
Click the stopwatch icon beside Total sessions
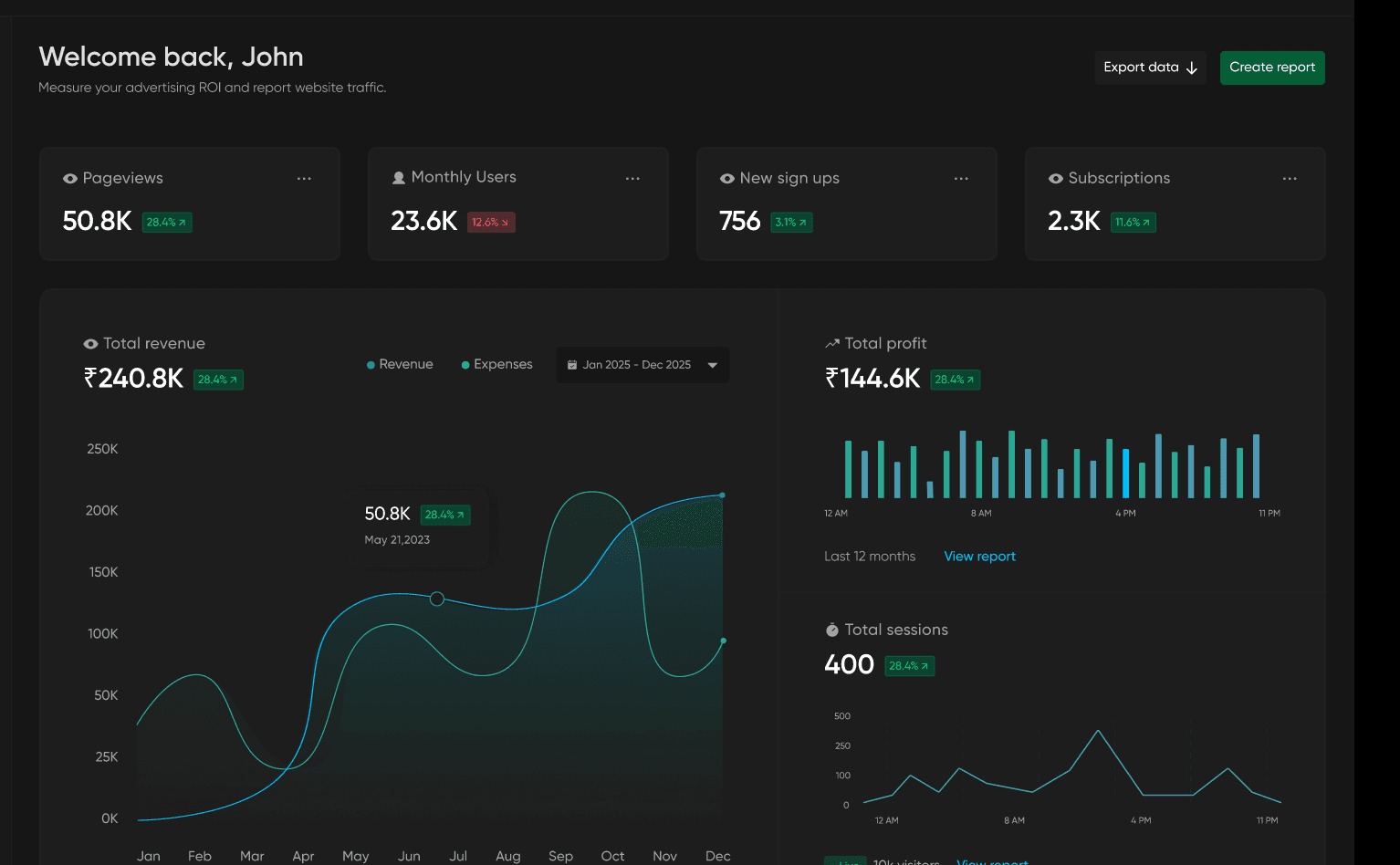point(832,630)
